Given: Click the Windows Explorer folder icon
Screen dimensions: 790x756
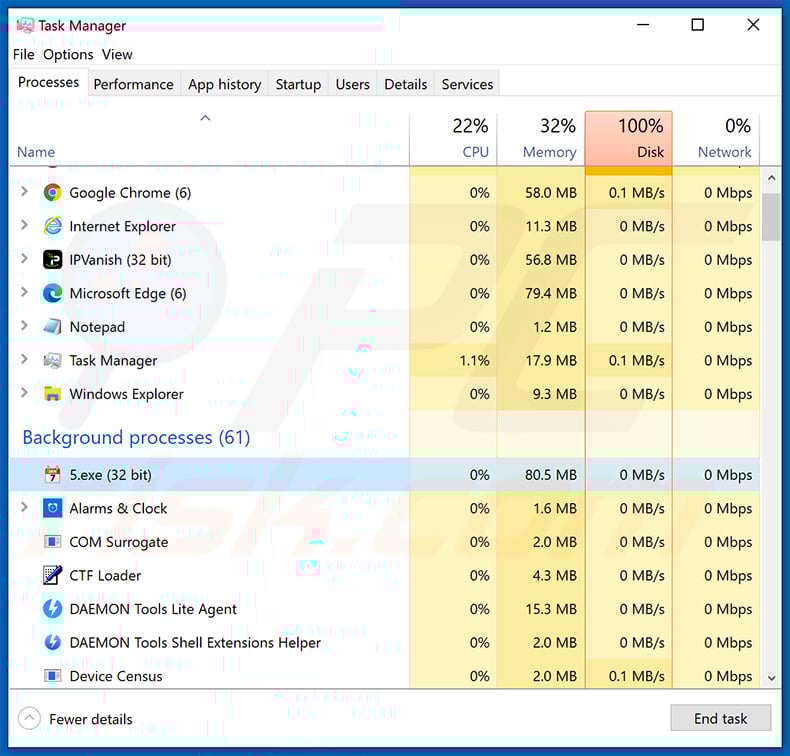Looking at the screenshot, I should point(52,394).
